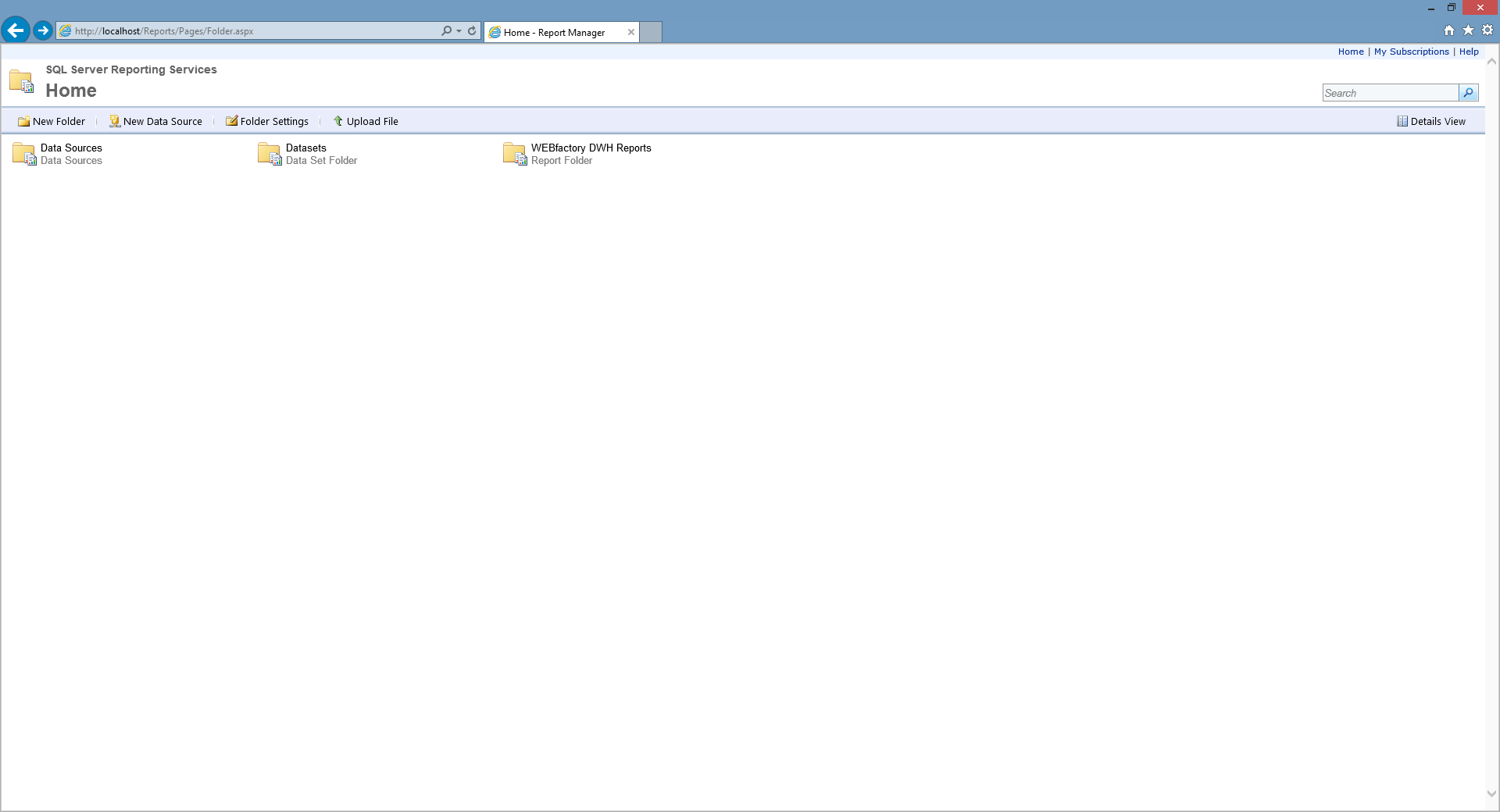1500x812 pixels.
Task: Open the Data Sources folder icon
Action: click(23, 154)
